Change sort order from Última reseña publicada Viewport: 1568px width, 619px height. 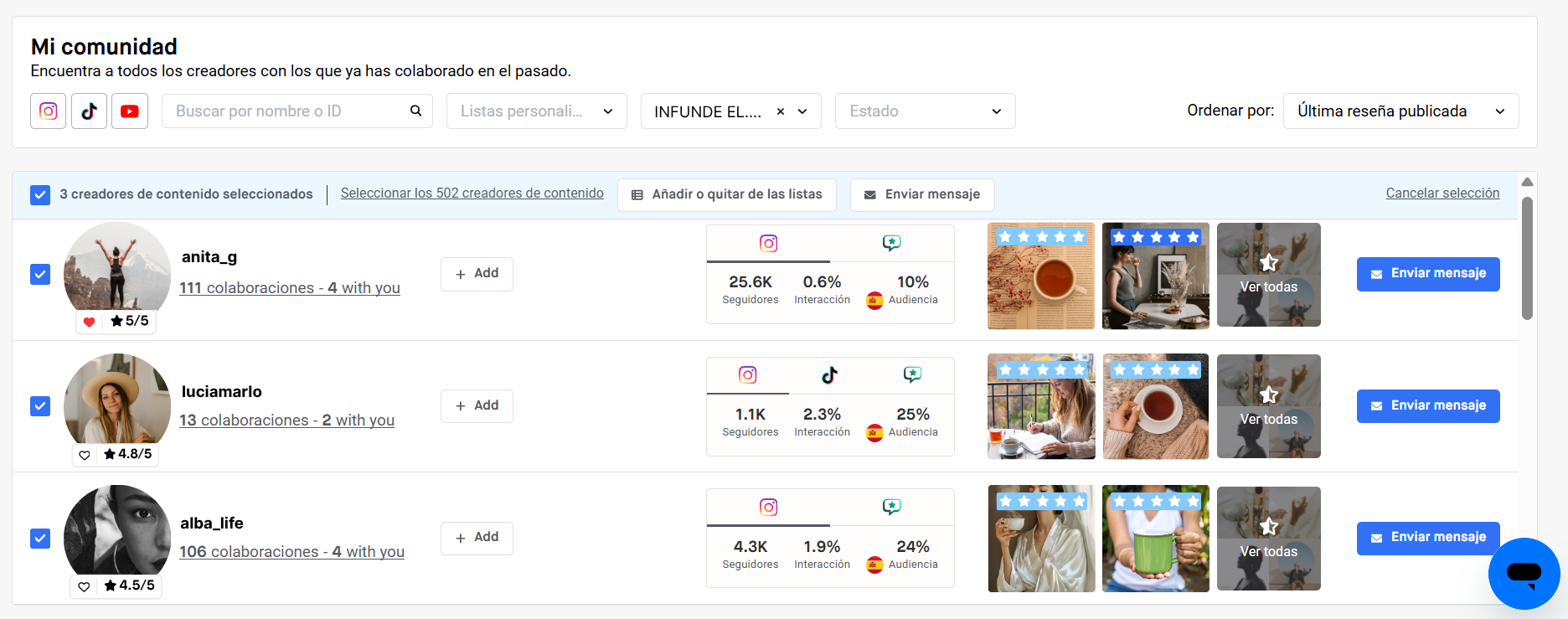[x=1401, y=111]
